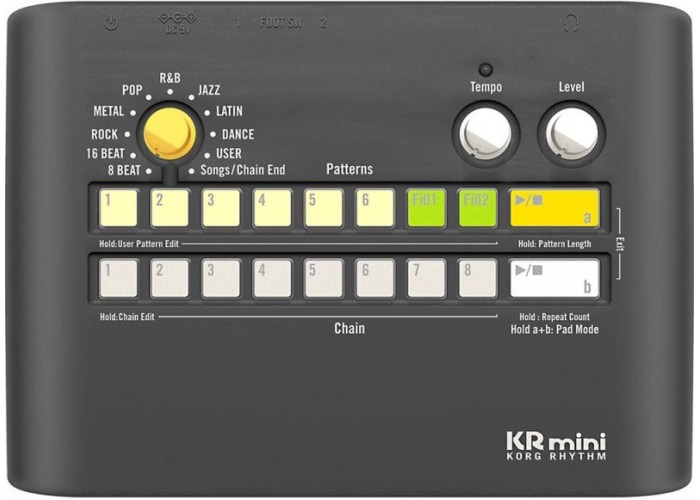Click the 'Chain' row heading
This screenshot has width=700, height=500.
point(350,329)
